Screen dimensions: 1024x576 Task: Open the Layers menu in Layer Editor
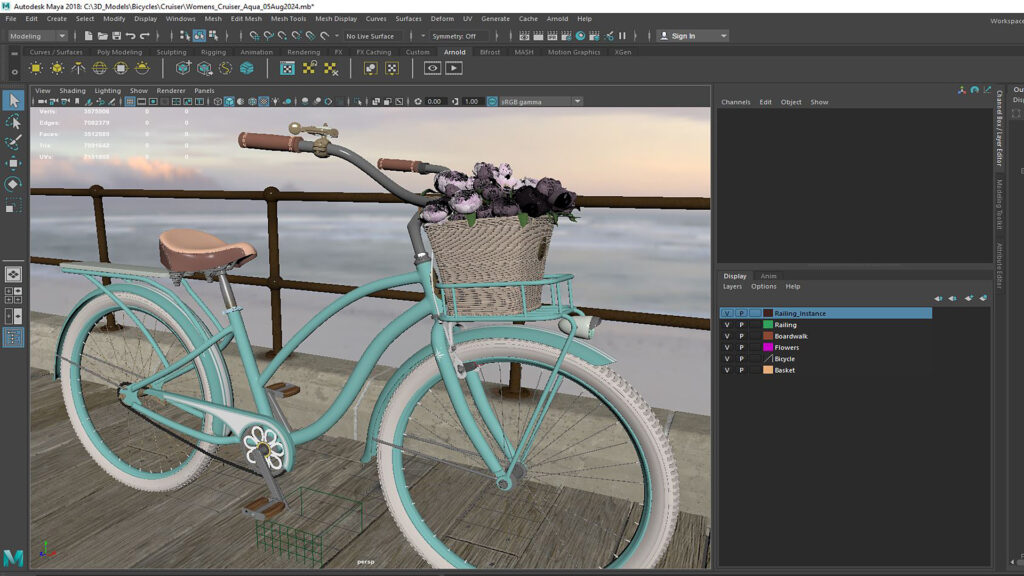point(732,286)
